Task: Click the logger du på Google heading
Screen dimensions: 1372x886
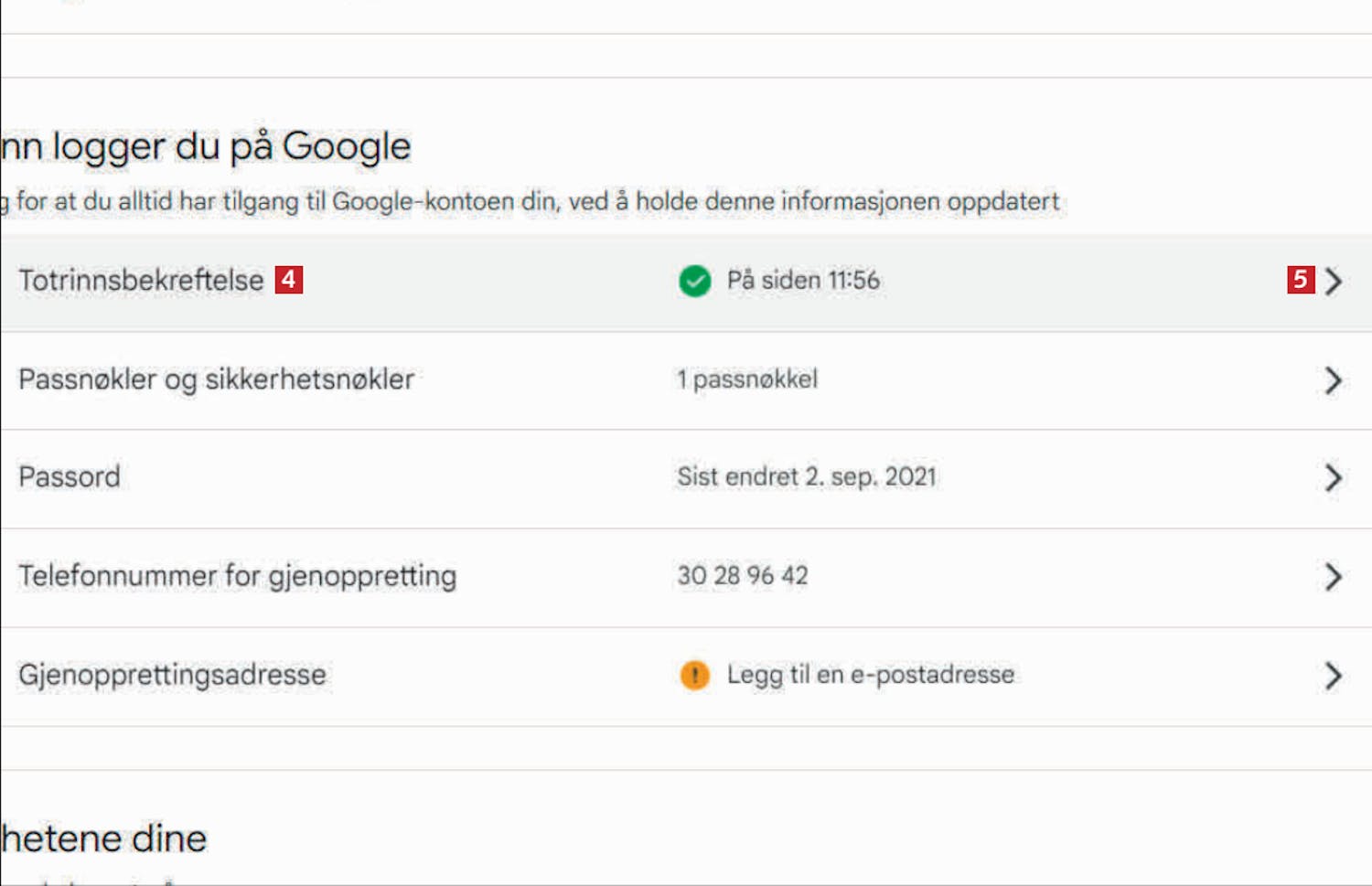Action: pos(231,147)
